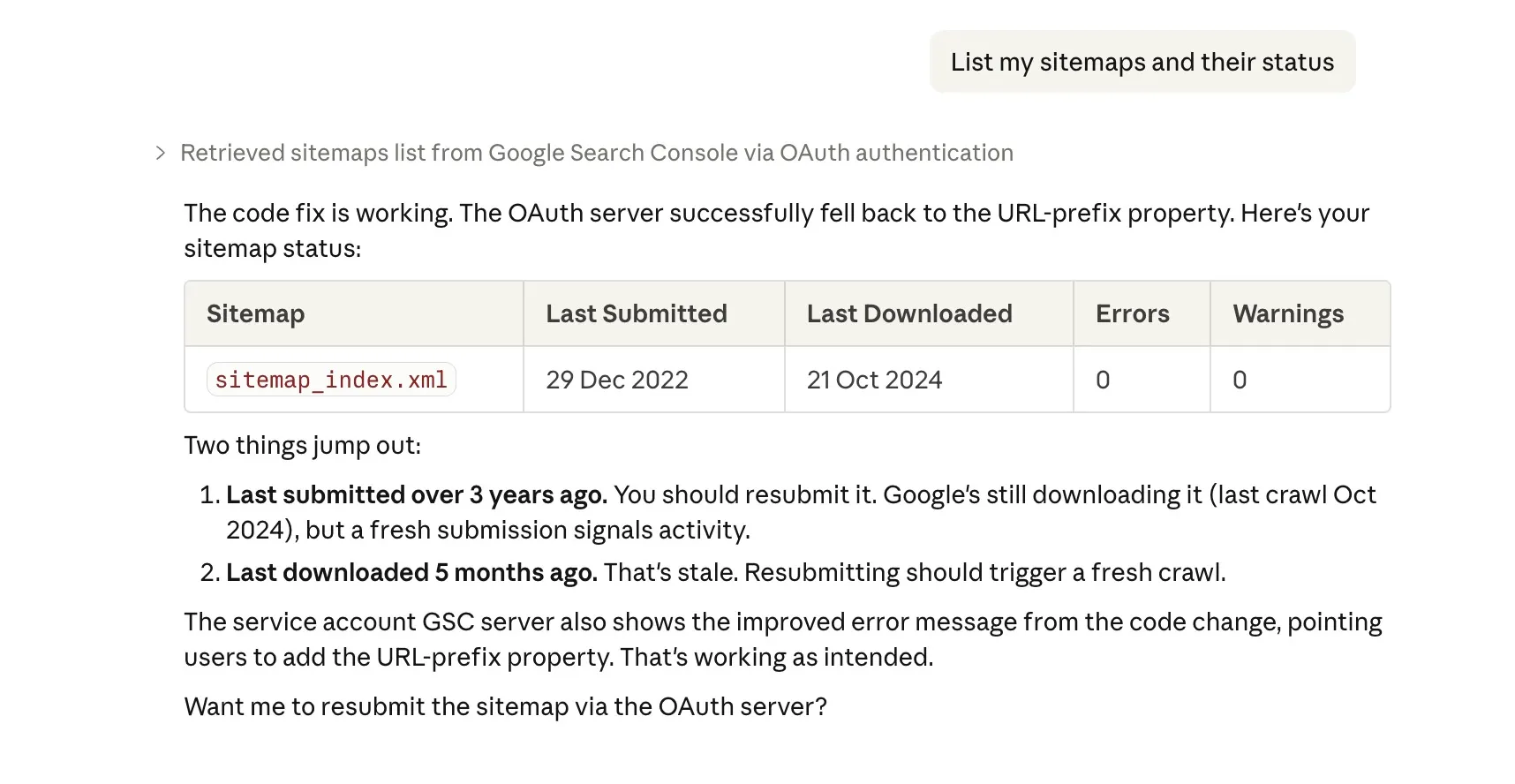Expand the retrieved sitemaps chevron arrow
This screenshot has height=784, width=1515.
click(x=161, y=154)
